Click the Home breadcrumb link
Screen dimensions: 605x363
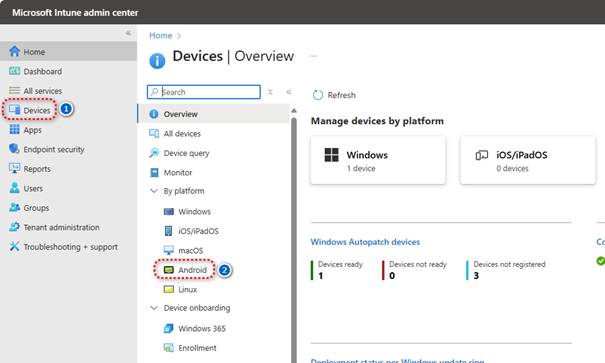[161, 35]
